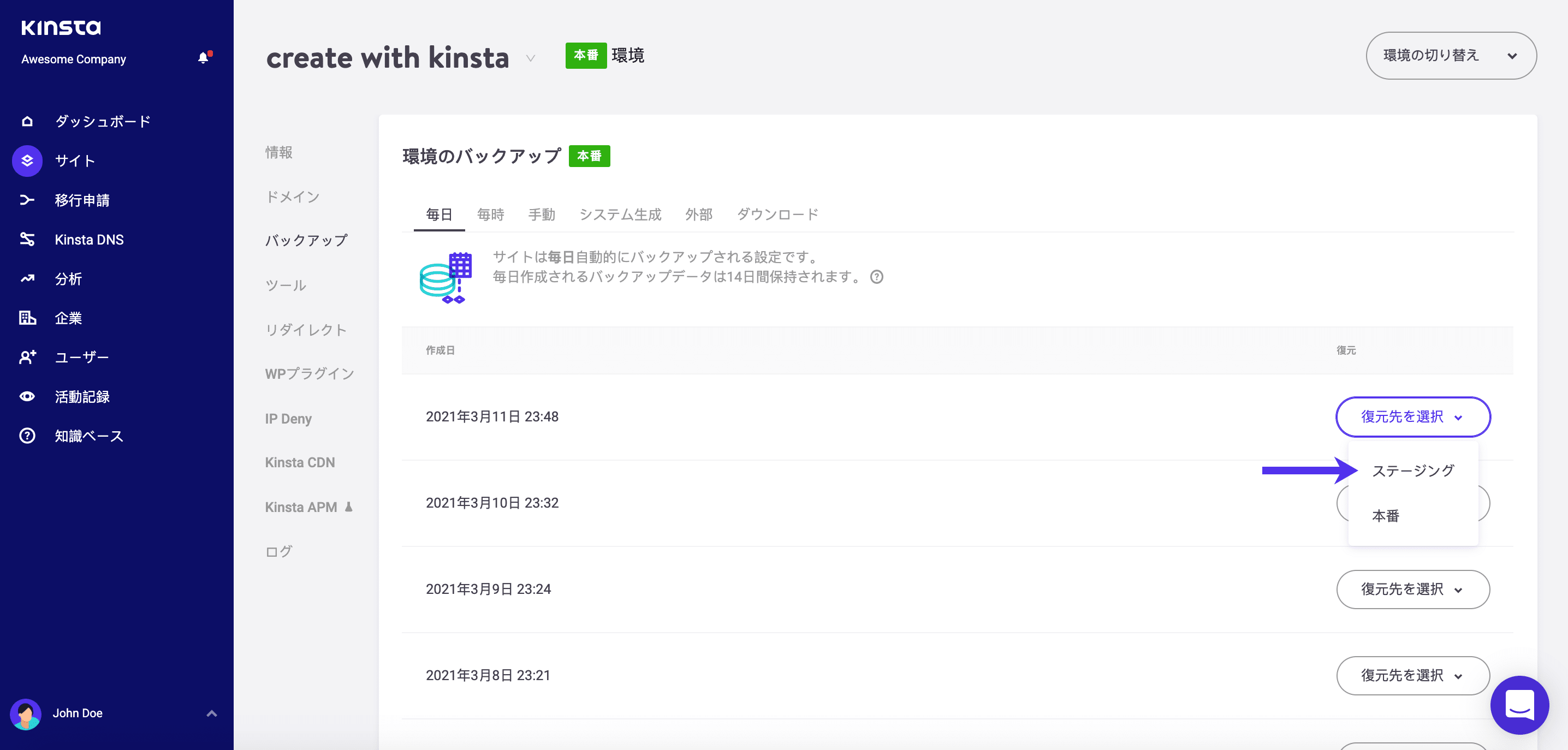Screen dimensions: 1568x750
Task: Collapse the John Doe account section
Action: coord(211,713)
